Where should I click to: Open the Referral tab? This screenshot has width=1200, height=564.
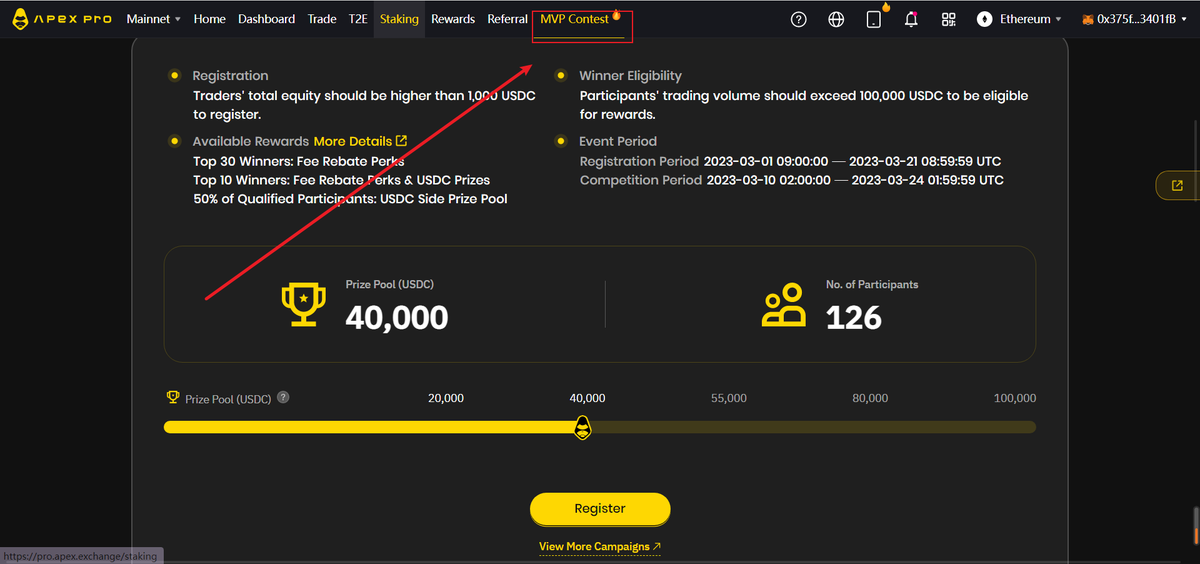[508, 19]
